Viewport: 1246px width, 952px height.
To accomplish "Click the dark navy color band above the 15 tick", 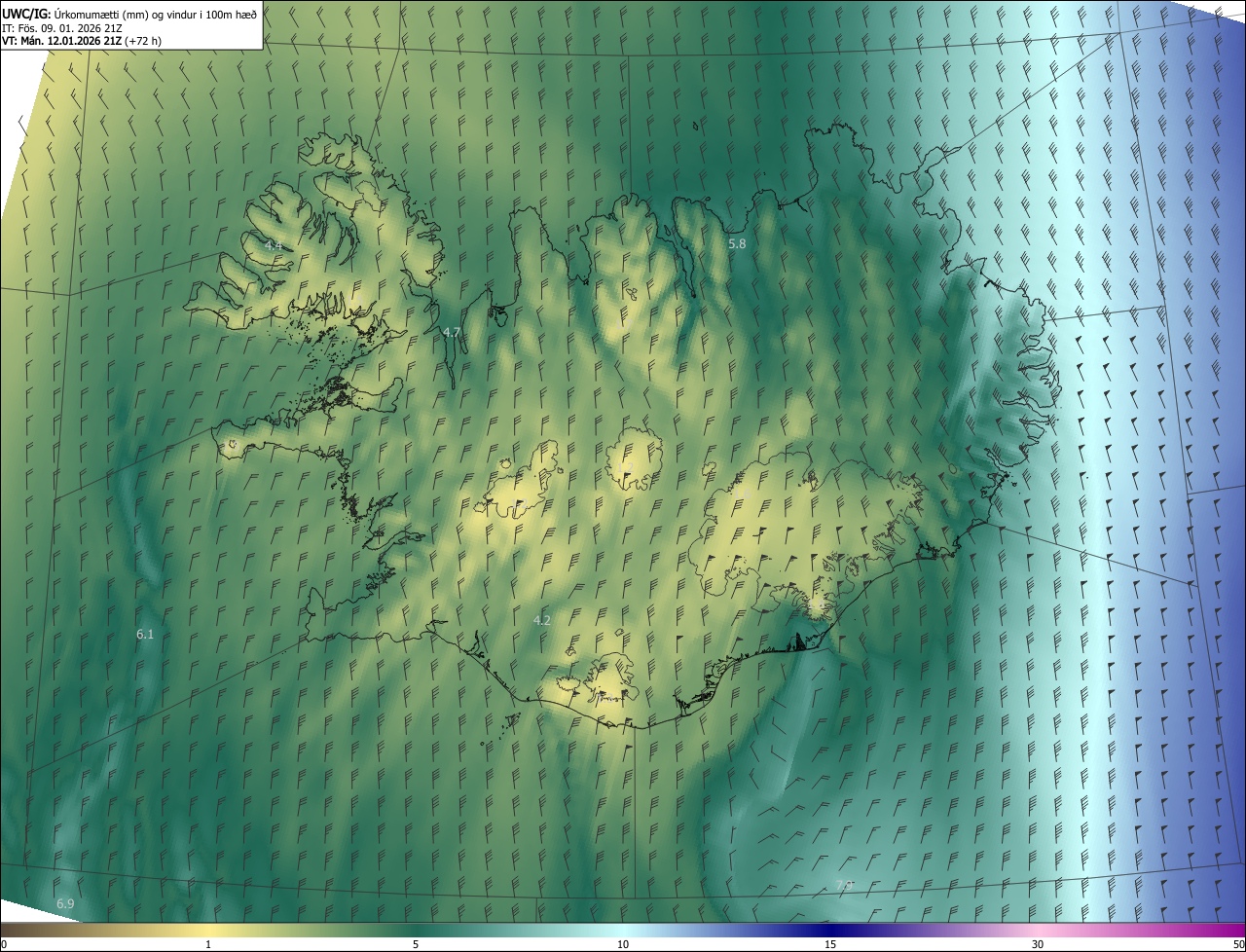I will point(830,930).
